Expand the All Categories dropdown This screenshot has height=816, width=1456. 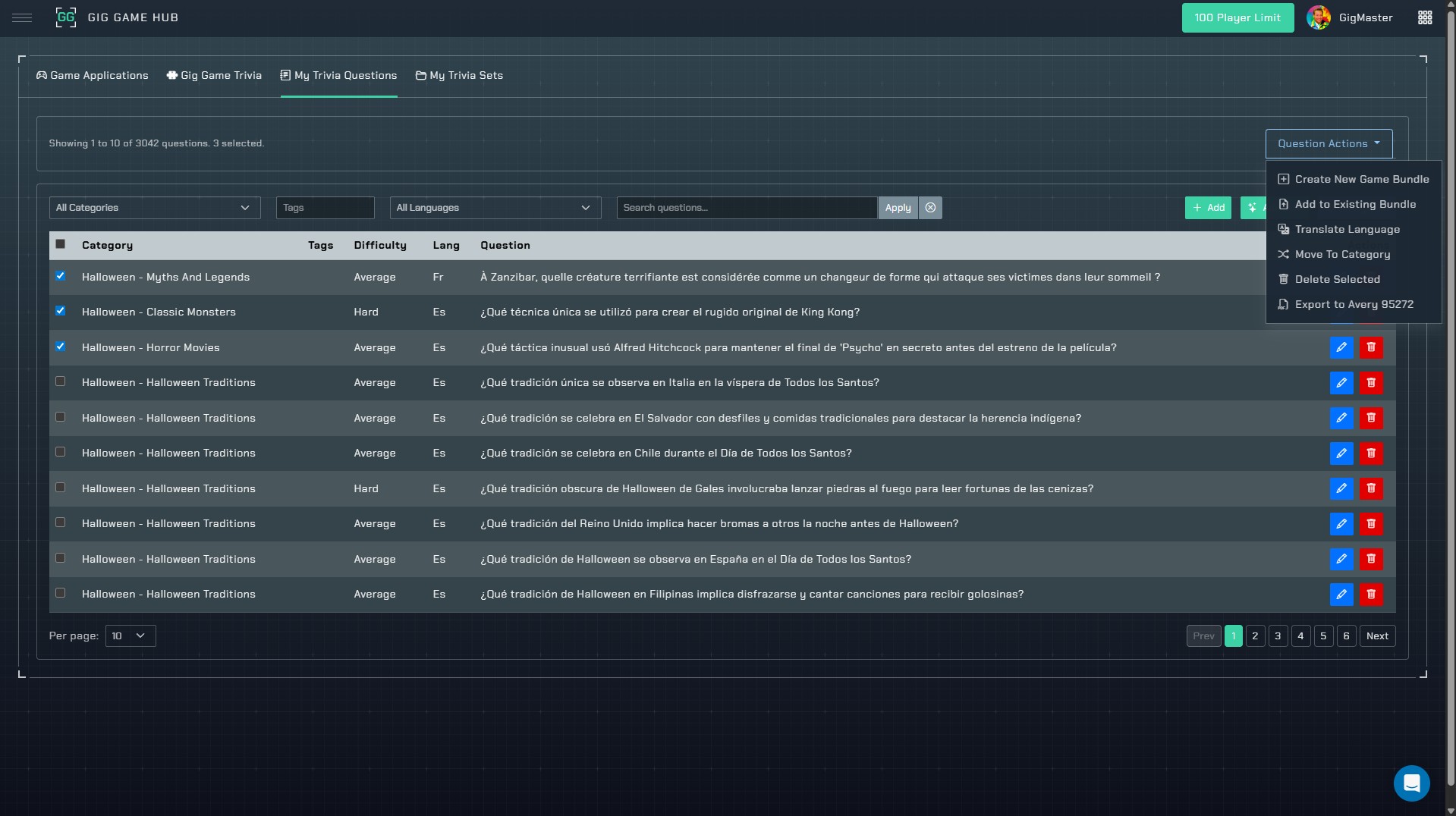pyautogui.click(x=154, y=208)
